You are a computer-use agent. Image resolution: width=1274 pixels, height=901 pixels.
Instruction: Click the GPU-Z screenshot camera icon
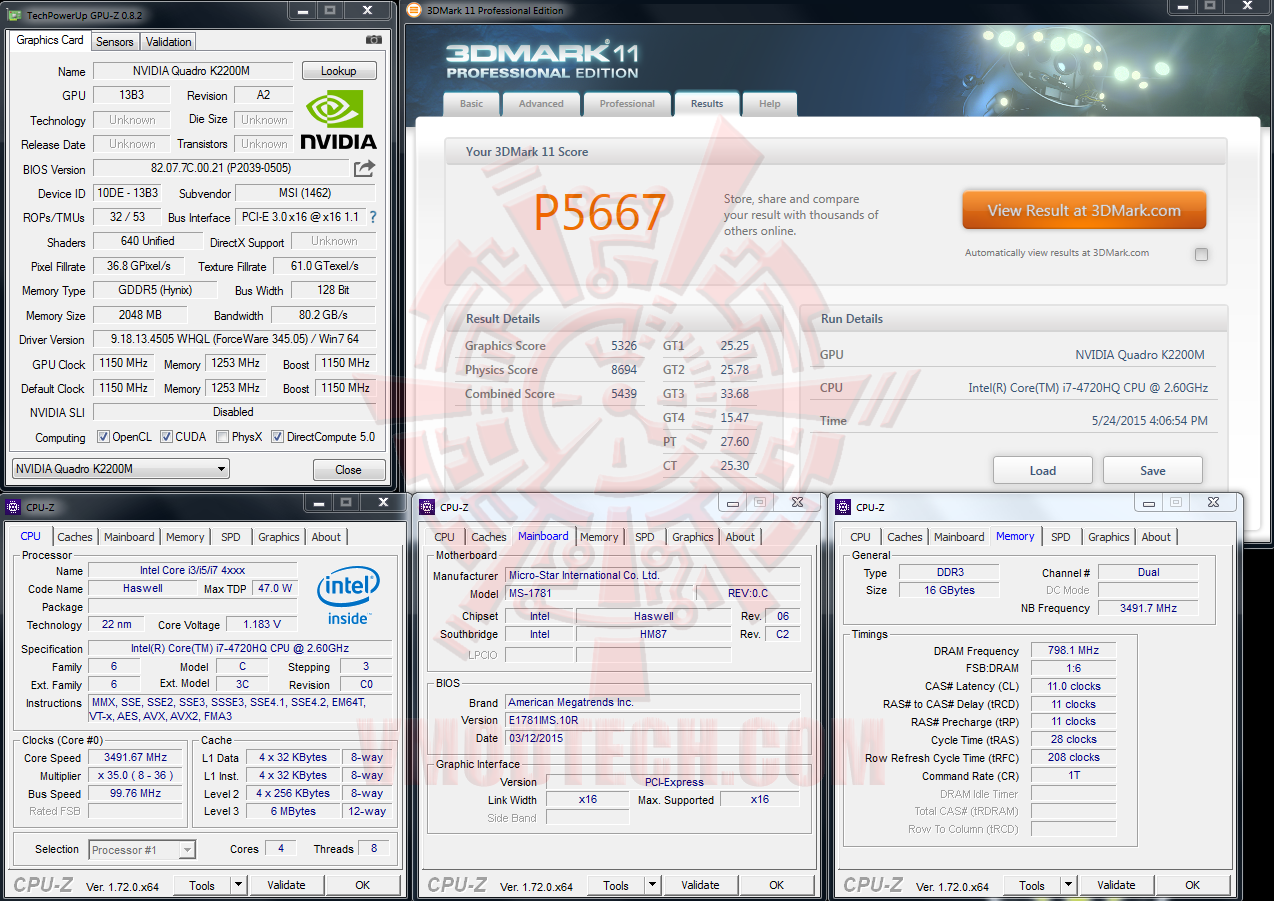[374, 40]
